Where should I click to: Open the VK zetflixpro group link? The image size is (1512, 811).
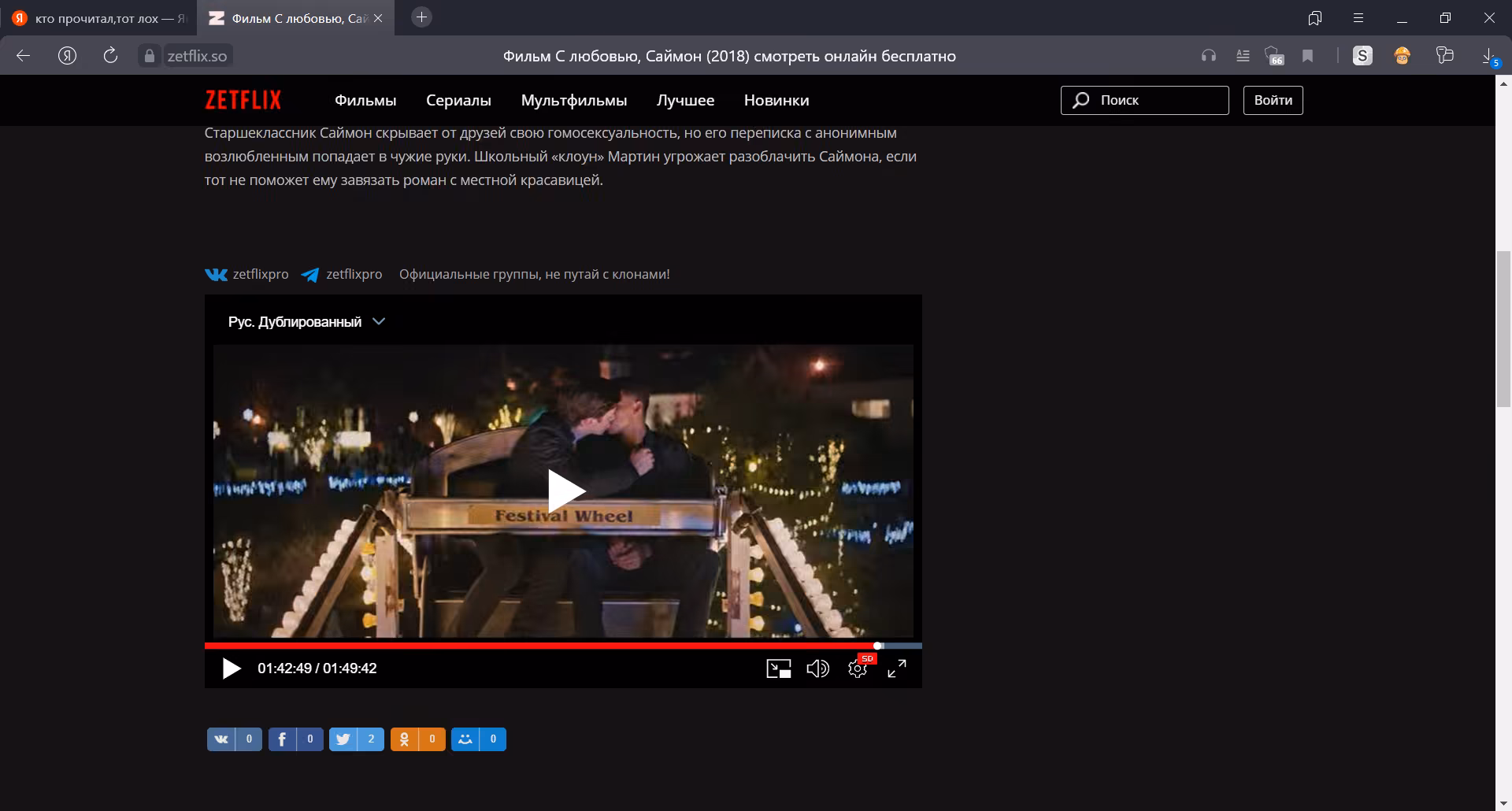pos(246,274)
